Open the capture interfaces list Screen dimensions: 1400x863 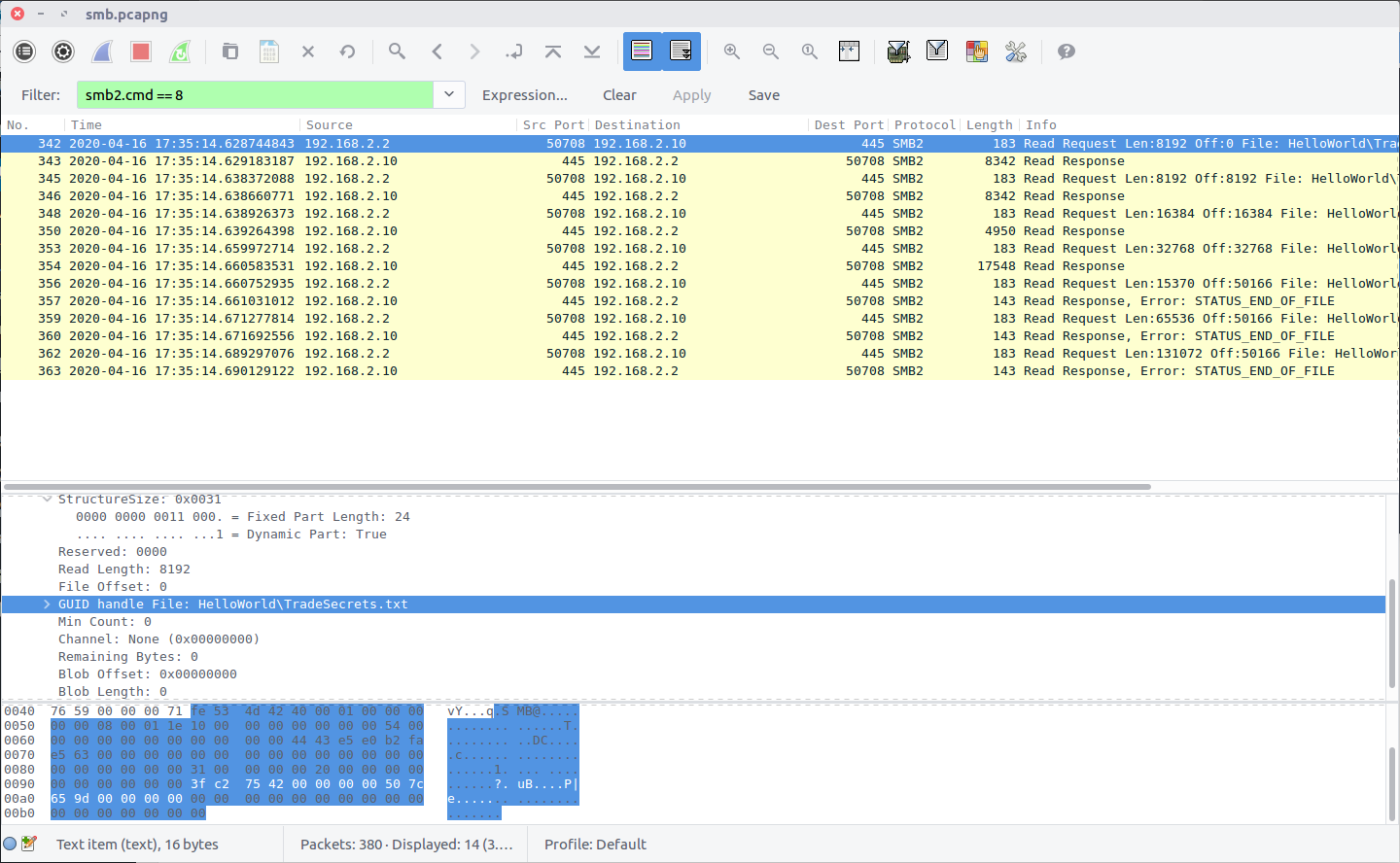coord(24,52)
